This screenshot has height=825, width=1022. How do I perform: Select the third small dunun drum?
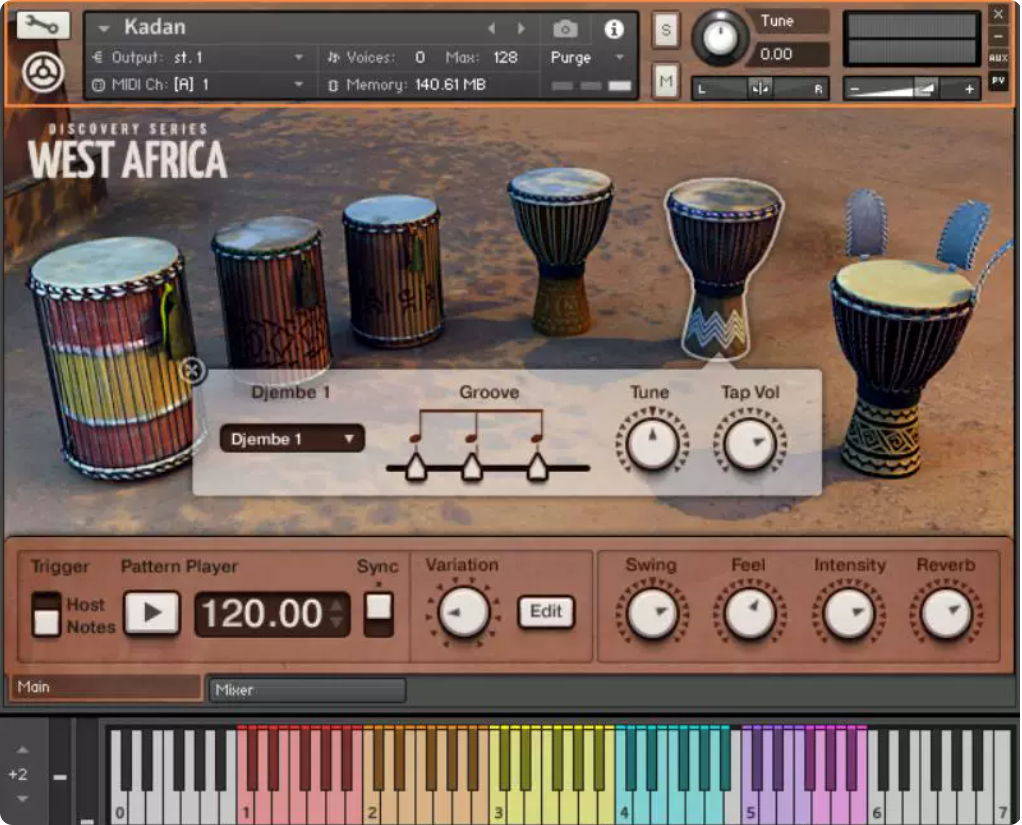tap(393, 270)
